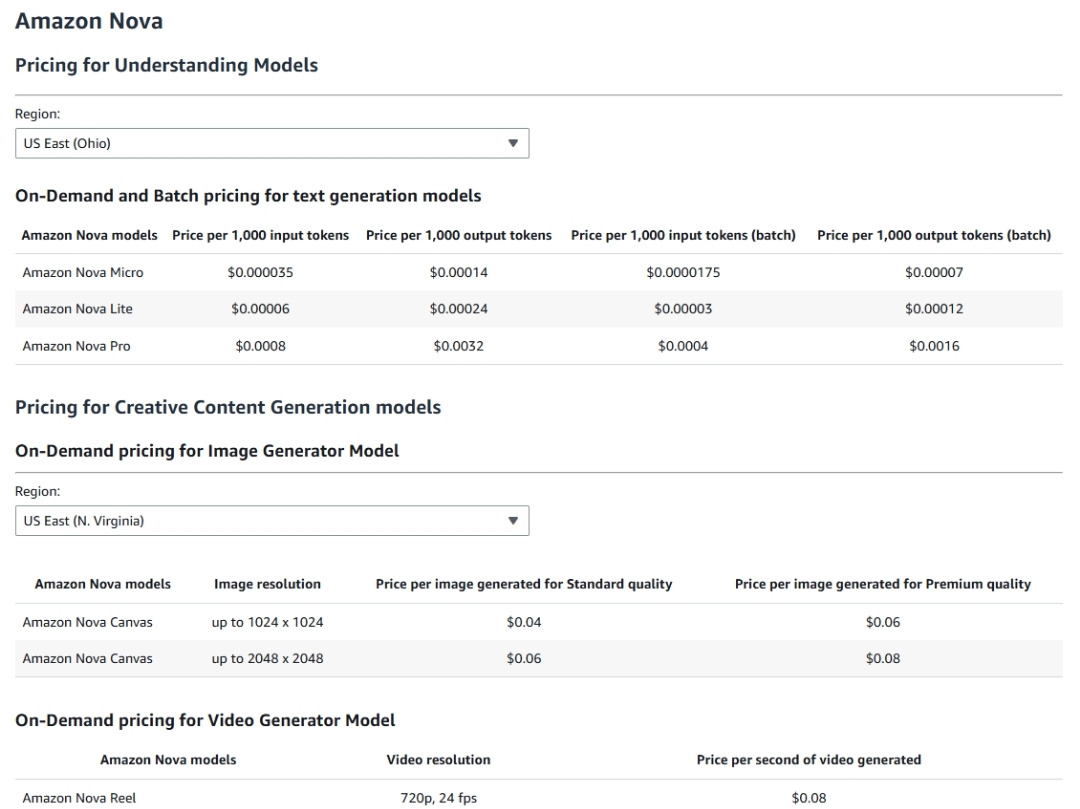Click the $0.08 per second video price
Viewport: 1080px width, 809px height.
(809, 798)
